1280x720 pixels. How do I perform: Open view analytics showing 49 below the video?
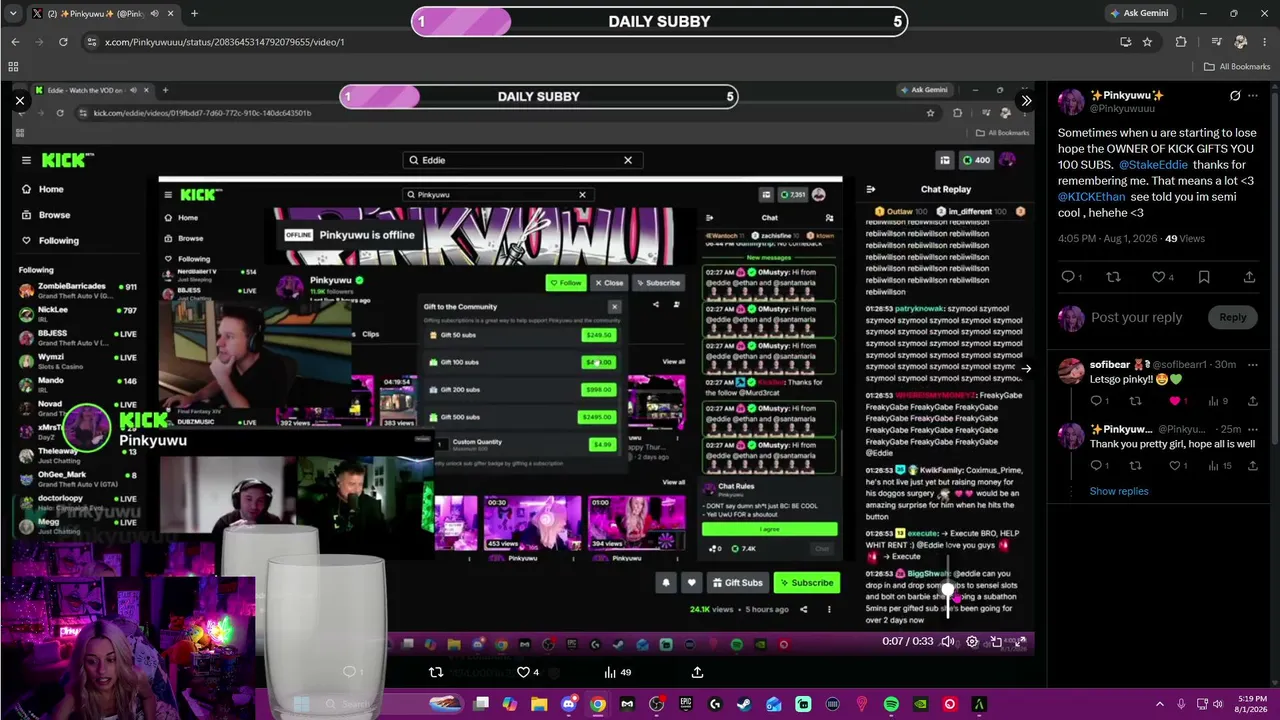click(x=617, y=672)
